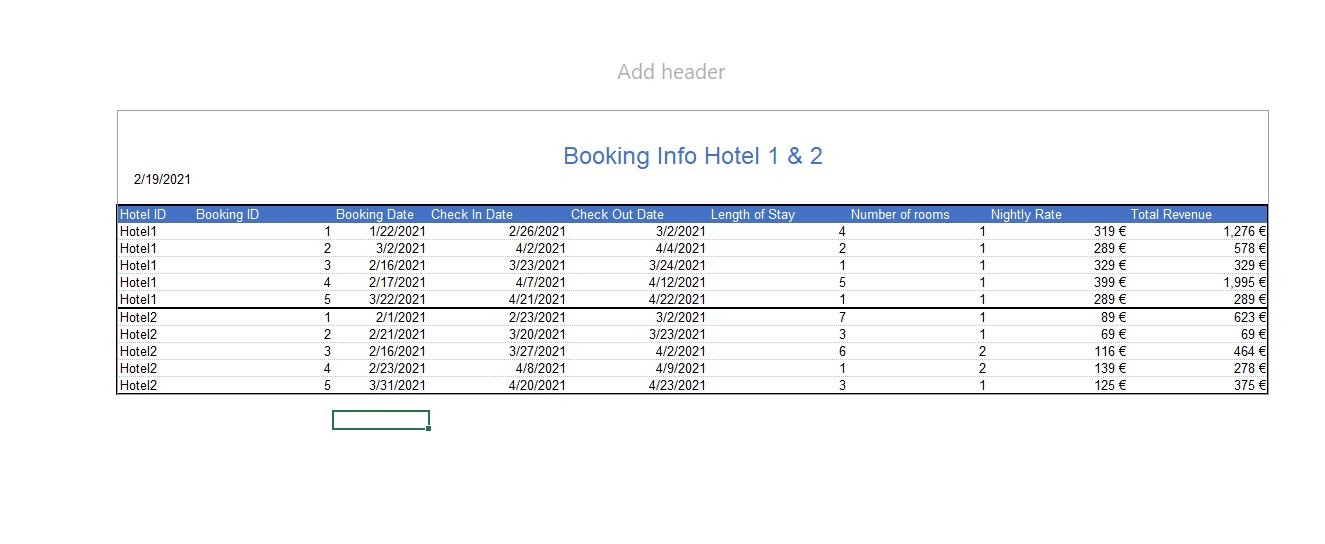1325x544 pixels.
Task: Select the 'Booking Info Hotel 1 & 2' title
Action: pyautogui.click(x=693, y=156)
